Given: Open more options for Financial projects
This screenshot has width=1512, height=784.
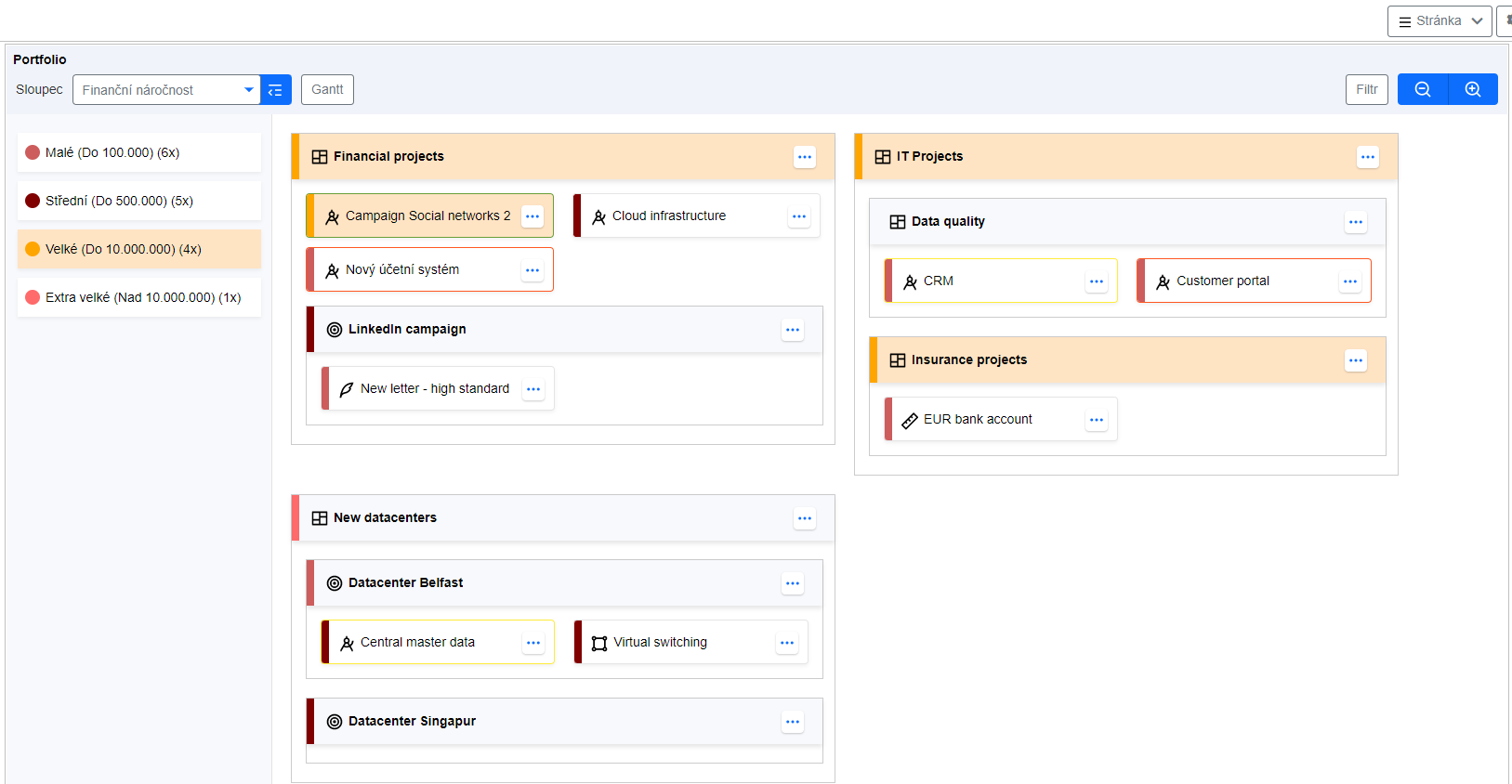Looking at the screenshot, I should (805, 157).
